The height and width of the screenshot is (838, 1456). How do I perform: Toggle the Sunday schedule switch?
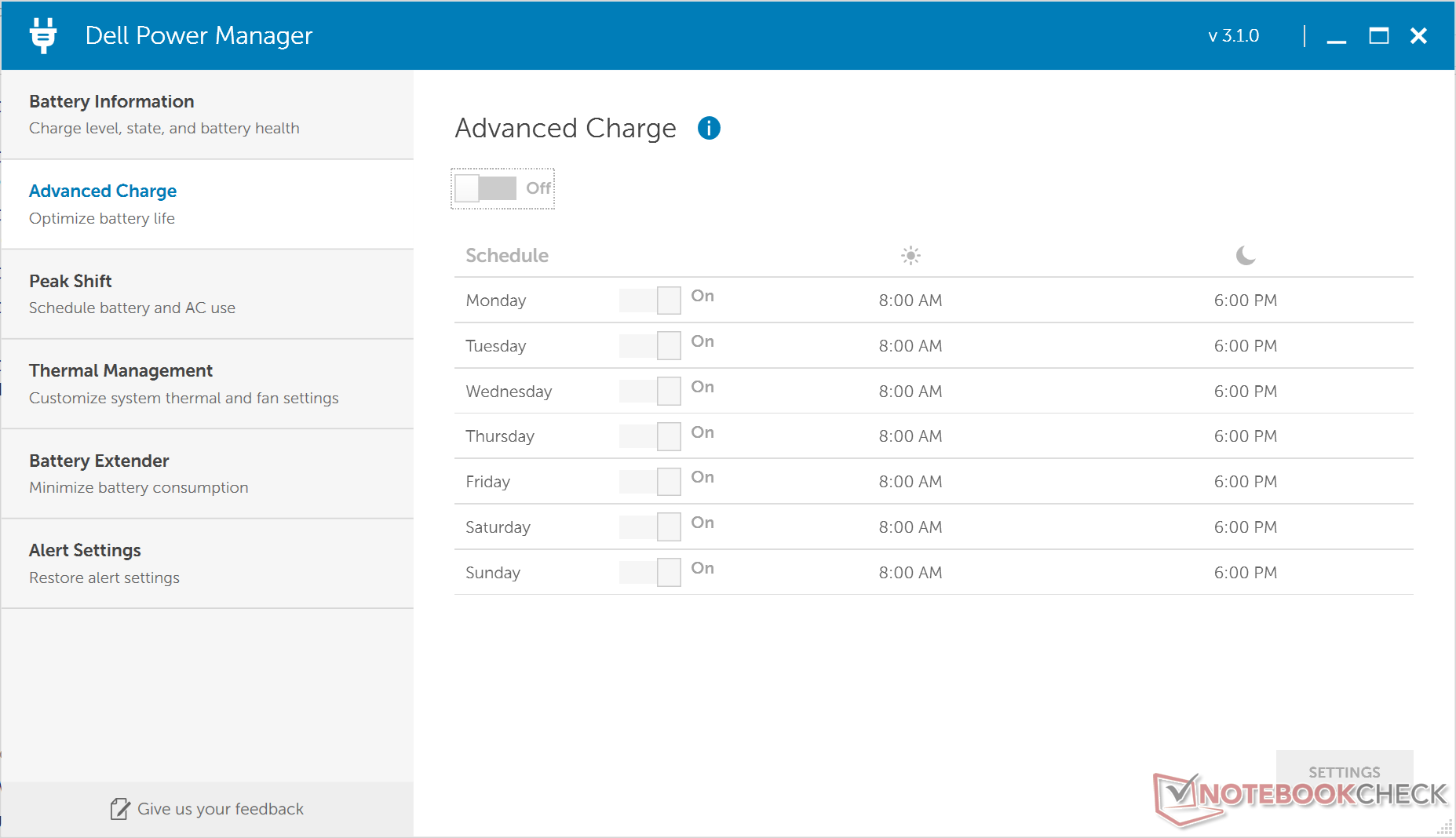coord(650,573)
